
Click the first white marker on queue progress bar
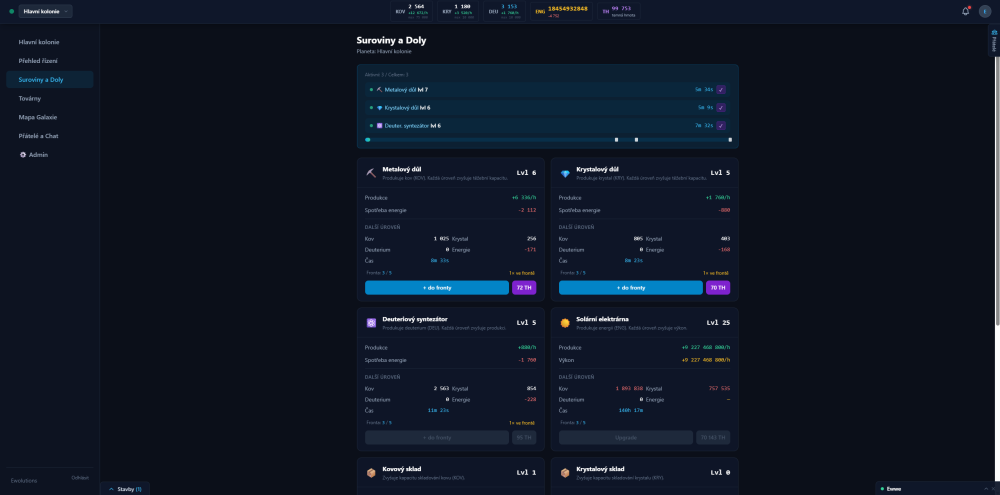(616, 140)
